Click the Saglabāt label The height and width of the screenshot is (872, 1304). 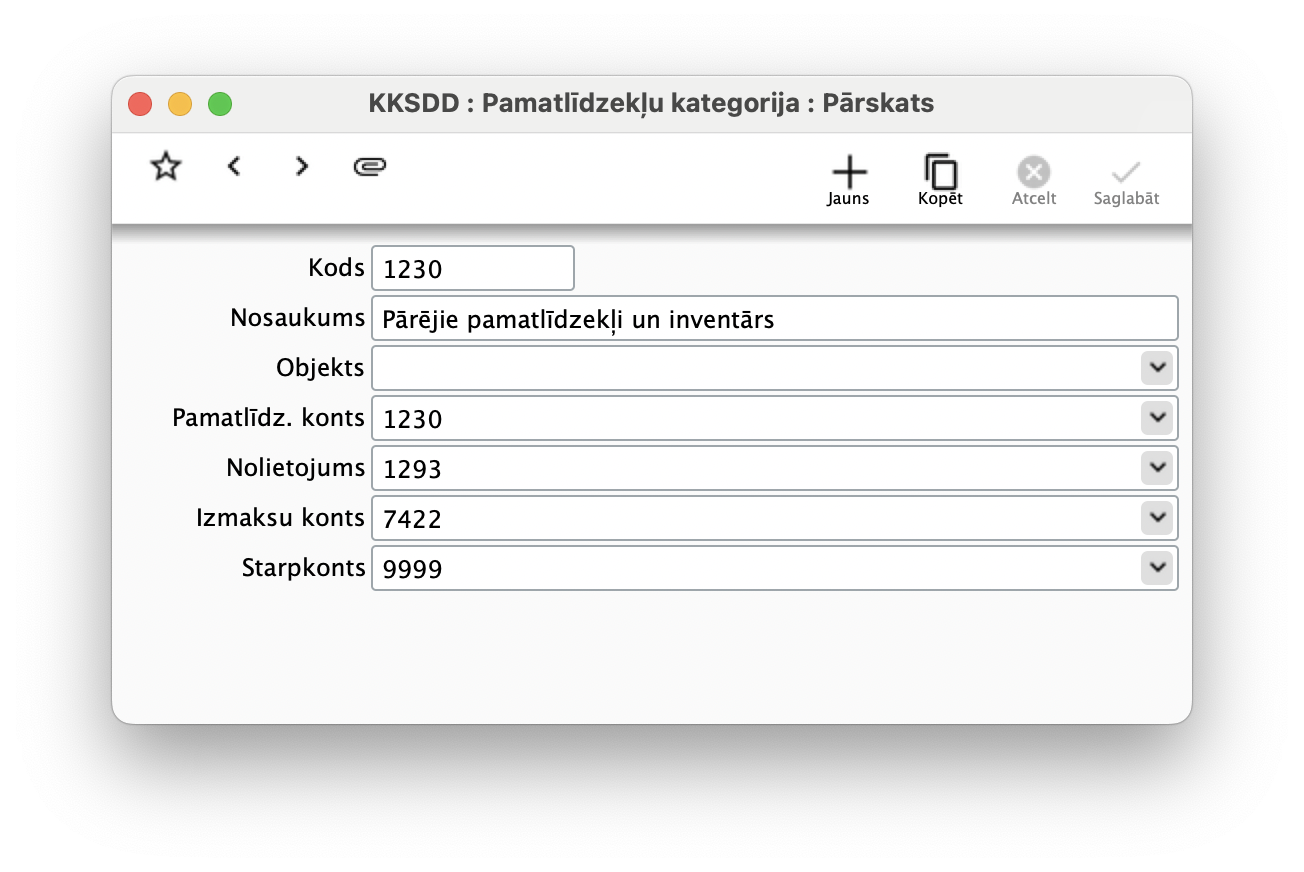1126,198
